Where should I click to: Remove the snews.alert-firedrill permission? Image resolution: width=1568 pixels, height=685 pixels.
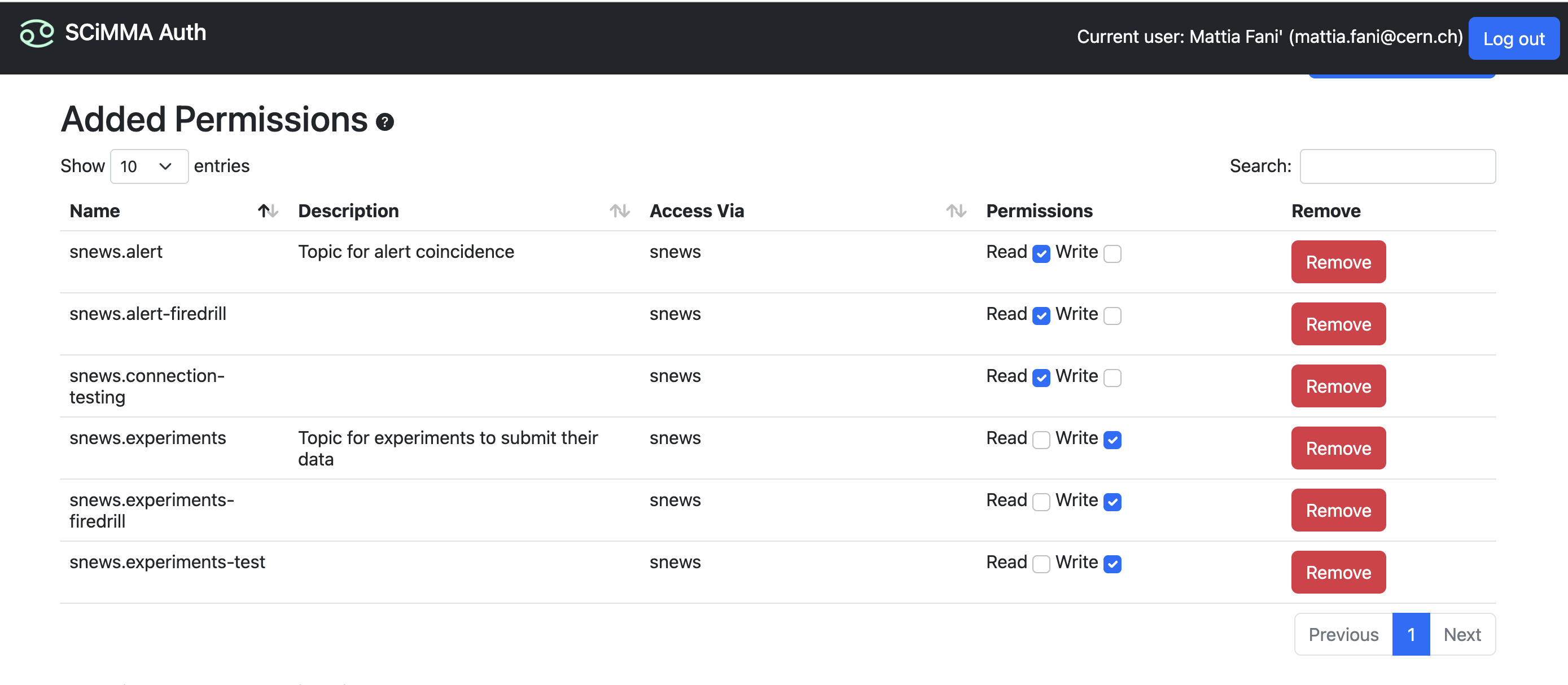(1338, 324)
